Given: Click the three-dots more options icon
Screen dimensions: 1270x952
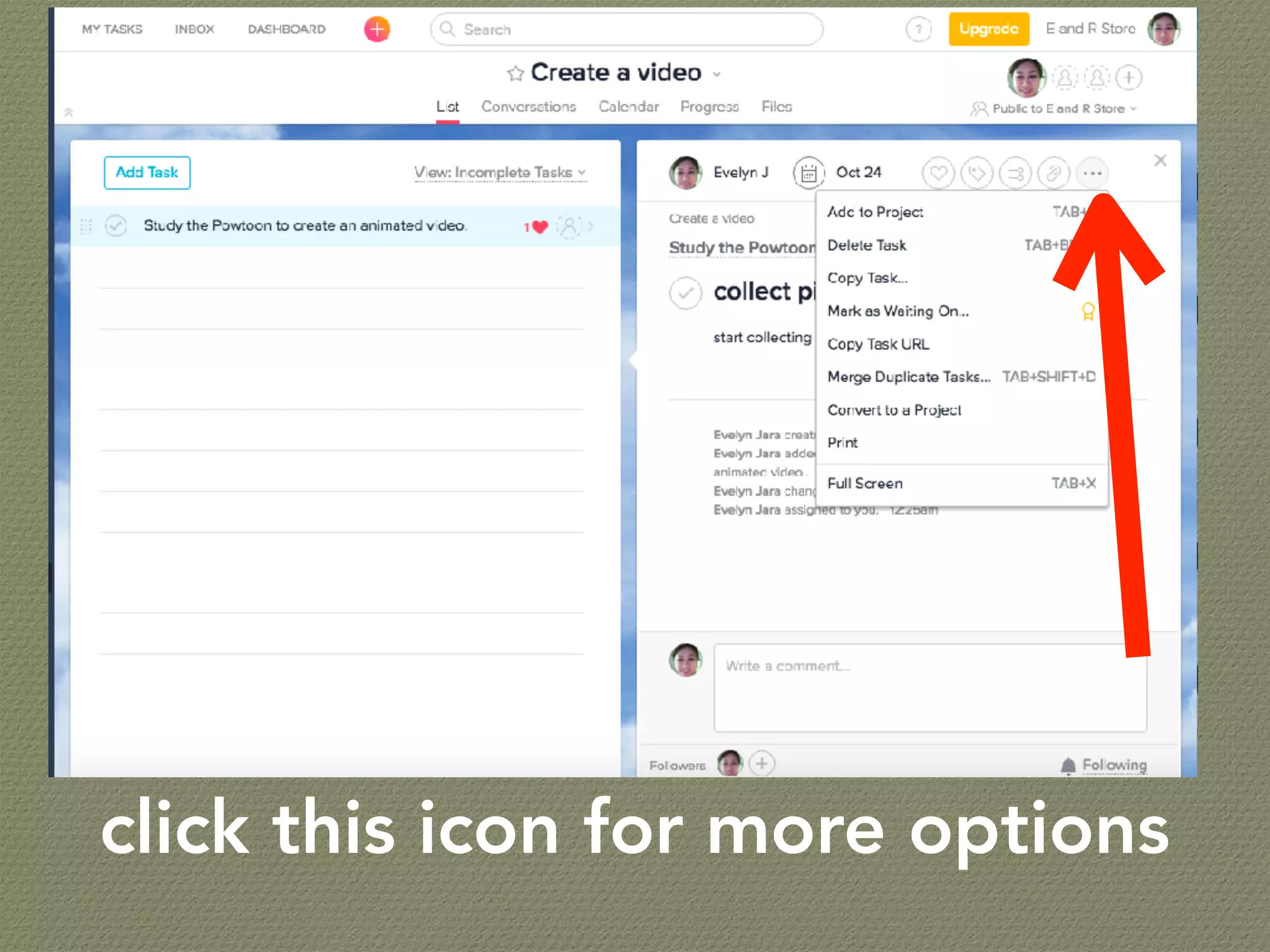Looking at the screenshot, I should pos(1092,173).
